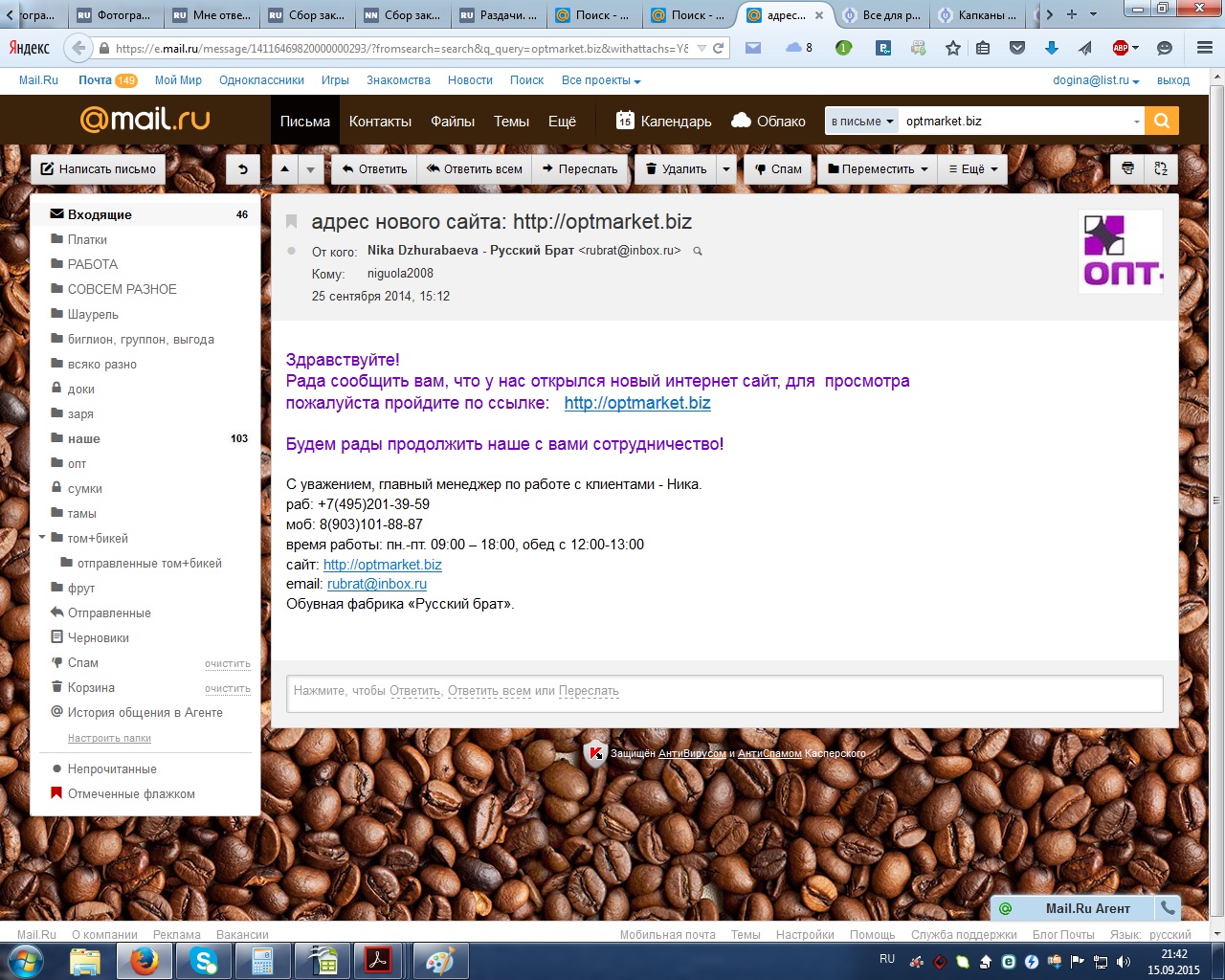Screen dimensions: 1225x980
Task: Collapse the том+бикей folder tree
Action: (x=42, y=538)
